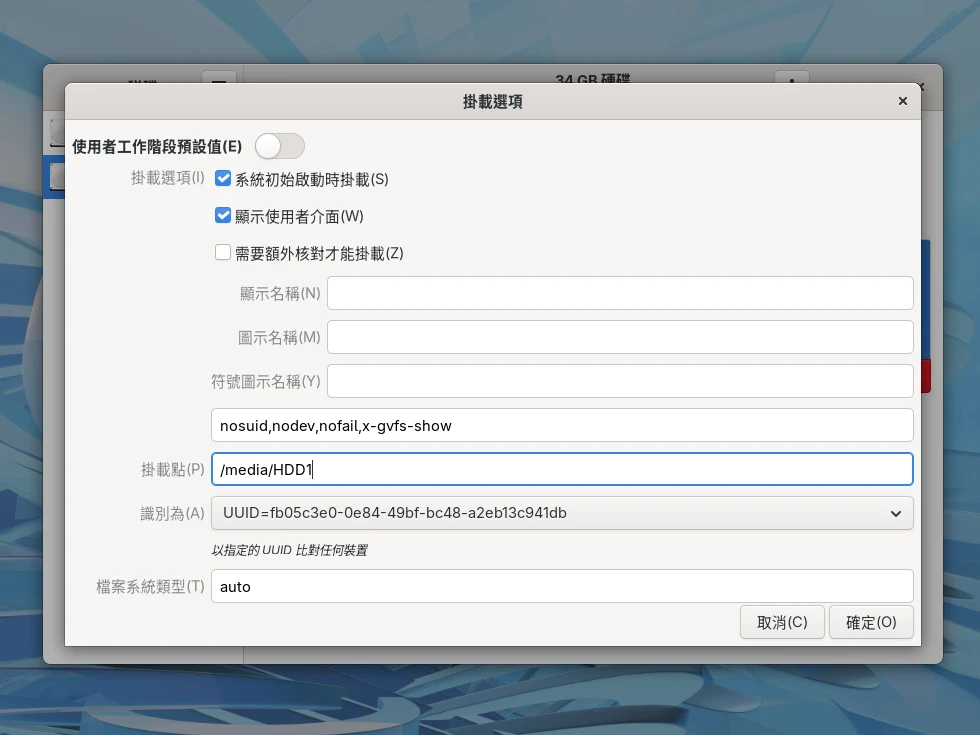Image resolution: width=980 pixels, height=735 pixels.
Task: Click the 掛載選項 dialog title bar
Action: click(492, 101)
